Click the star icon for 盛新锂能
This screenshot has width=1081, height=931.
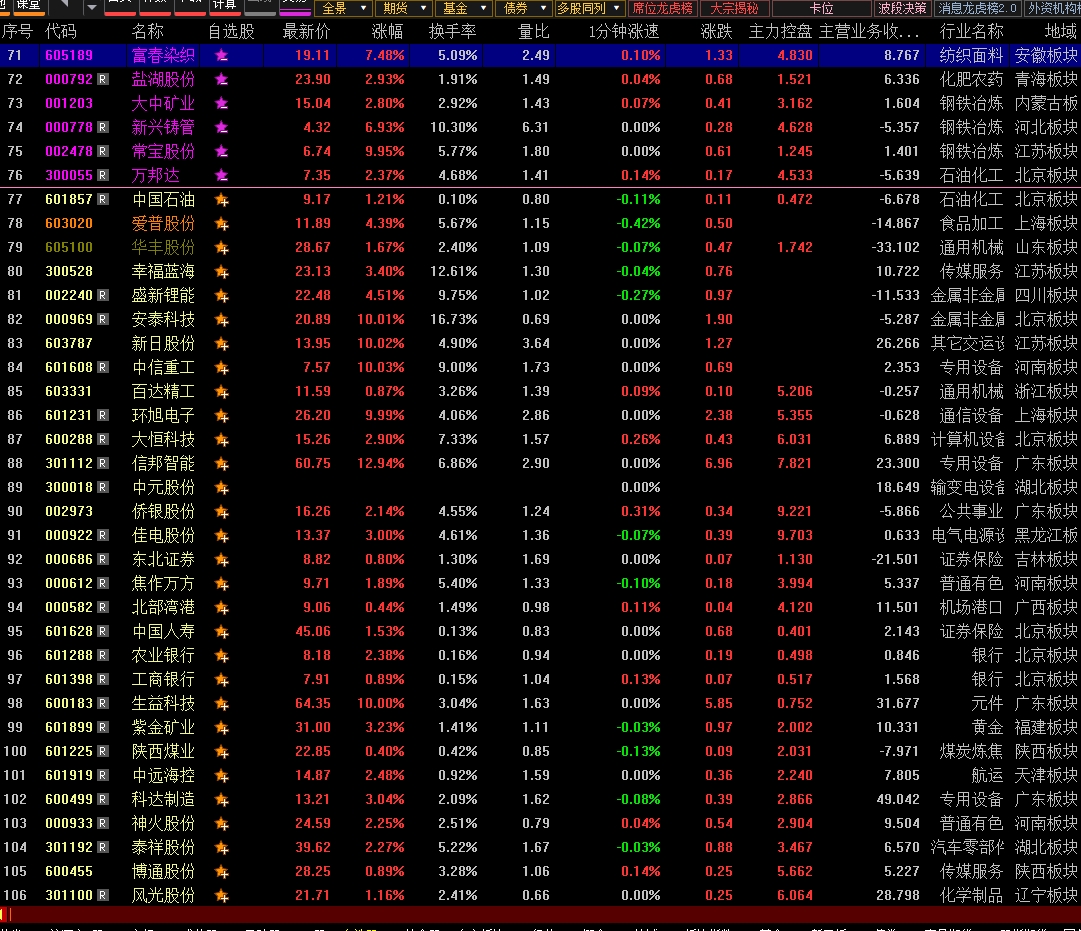(x=221, y=296)
